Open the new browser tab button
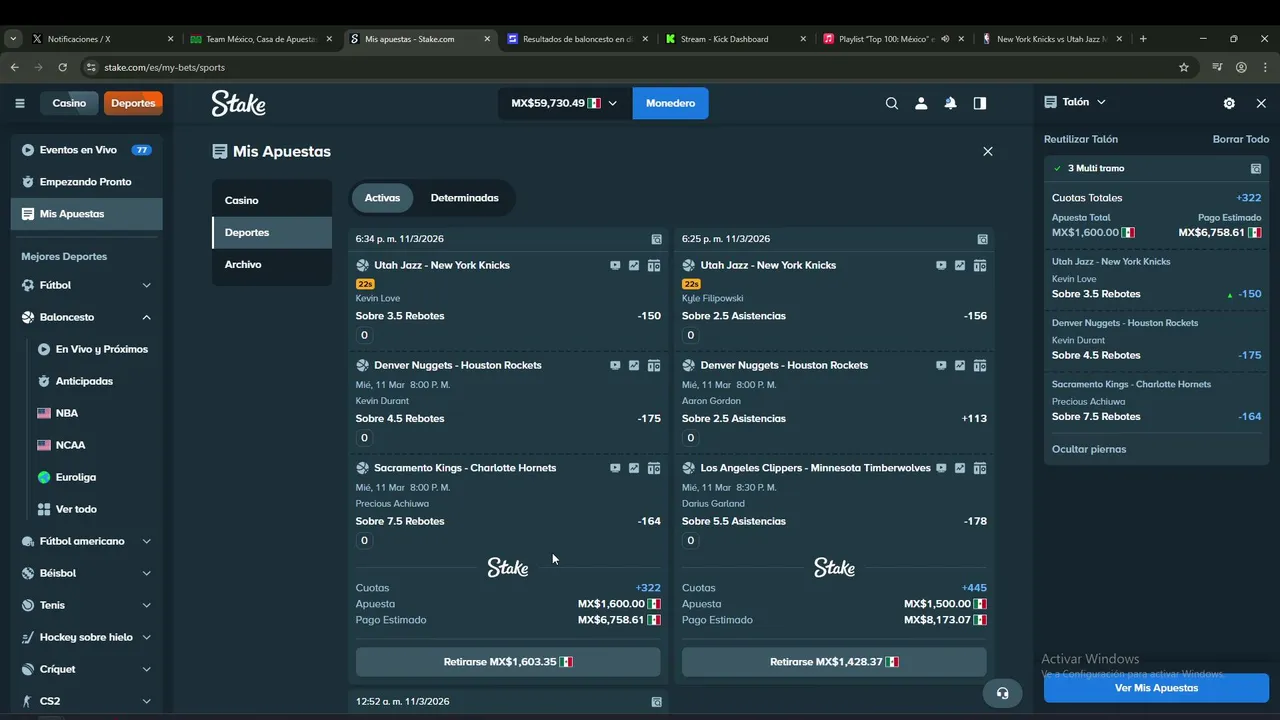 coord(1143,39)
